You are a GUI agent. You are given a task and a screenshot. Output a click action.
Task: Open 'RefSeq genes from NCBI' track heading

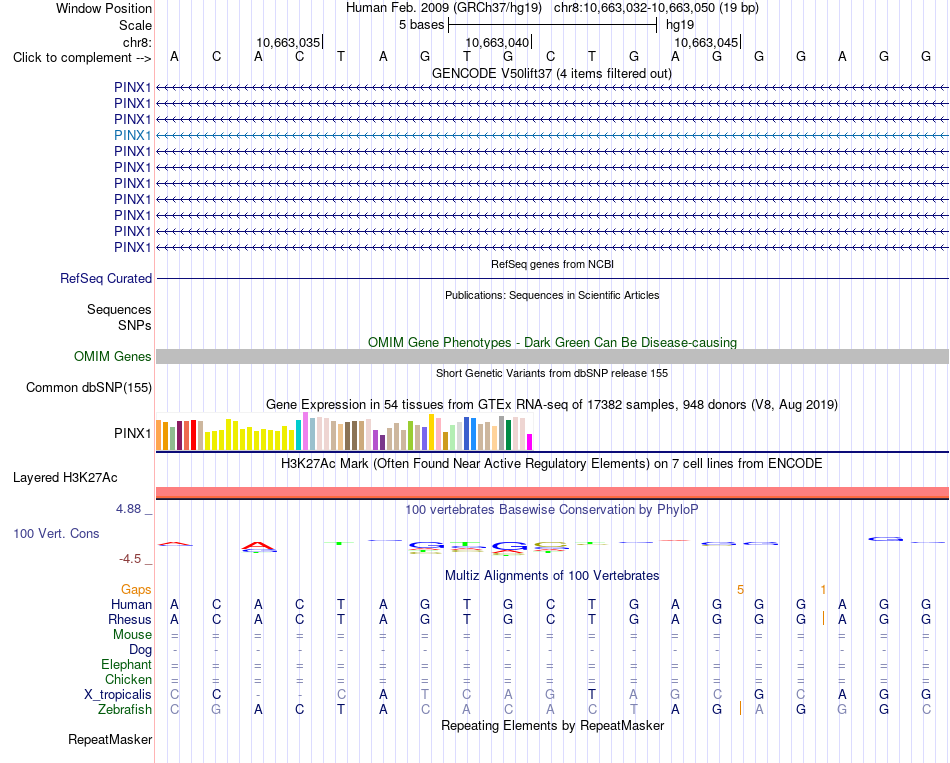[x=552, y=264]
